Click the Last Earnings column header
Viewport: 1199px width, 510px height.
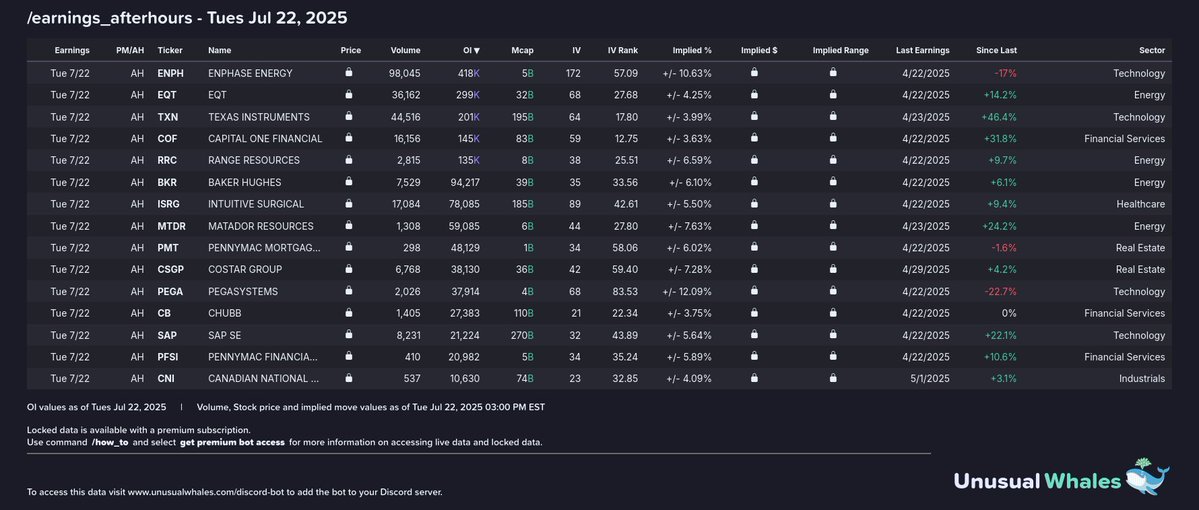click(923, 50)
